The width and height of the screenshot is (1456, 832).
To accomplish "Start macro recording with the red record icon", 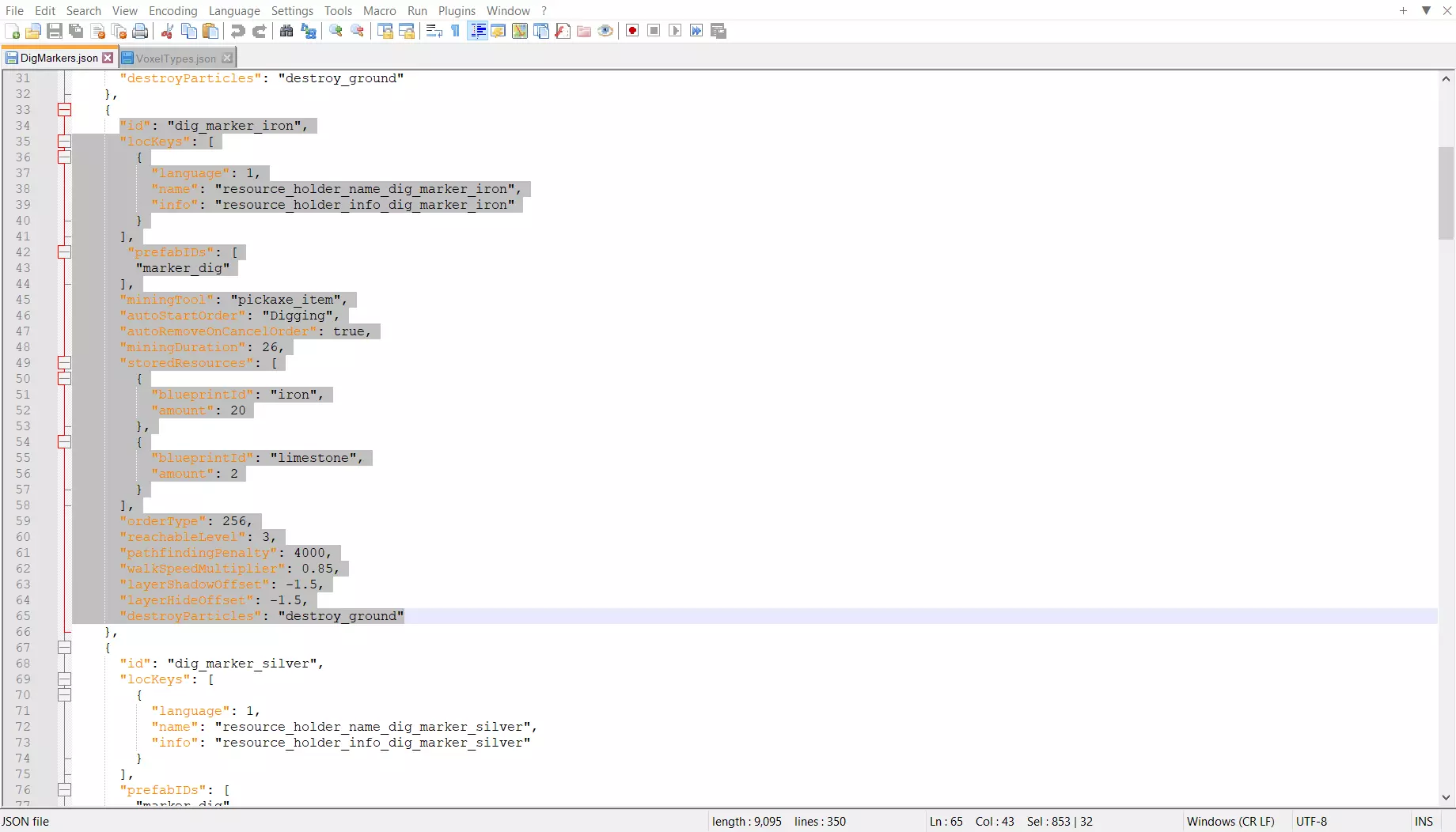I will 632,31.
